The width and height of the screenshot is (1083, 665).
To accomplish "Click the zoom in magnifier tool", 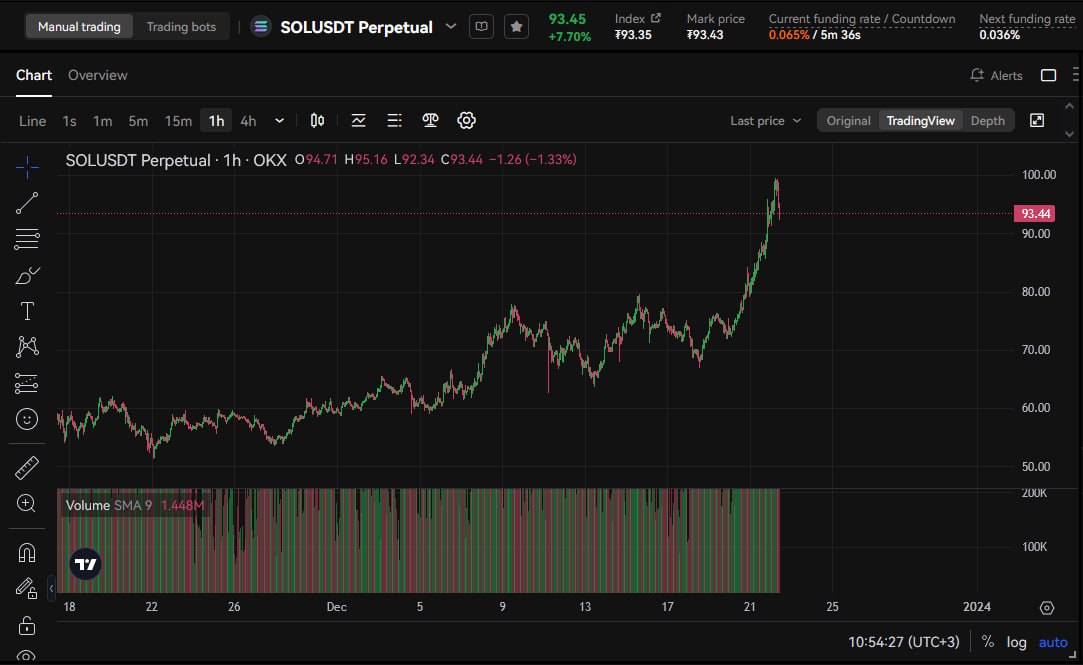I will point(27,503).
